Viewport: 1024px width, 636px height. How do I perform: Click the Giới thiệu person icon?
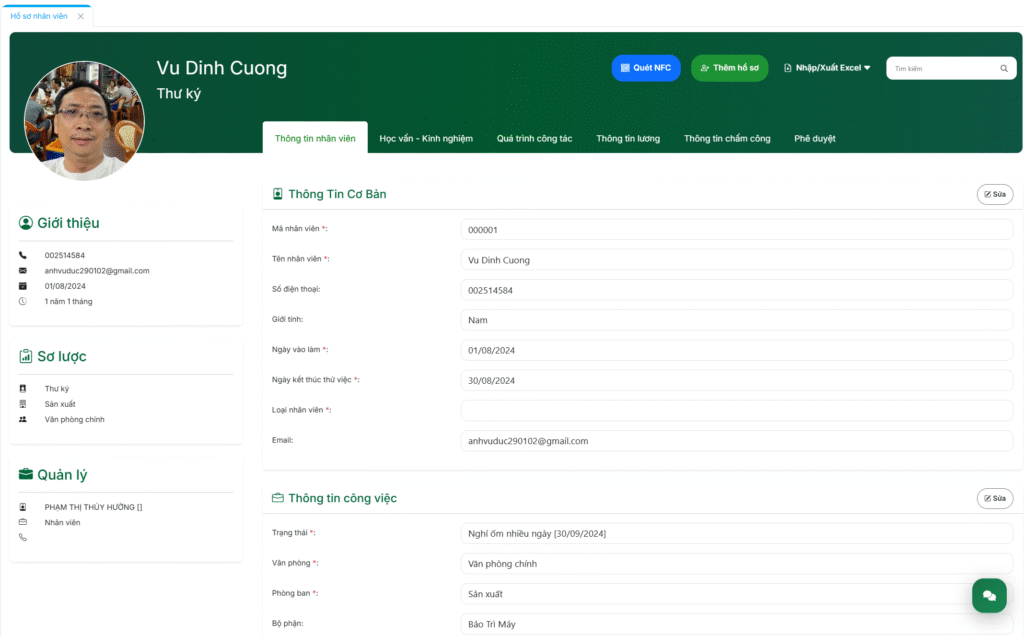point(25,223)
